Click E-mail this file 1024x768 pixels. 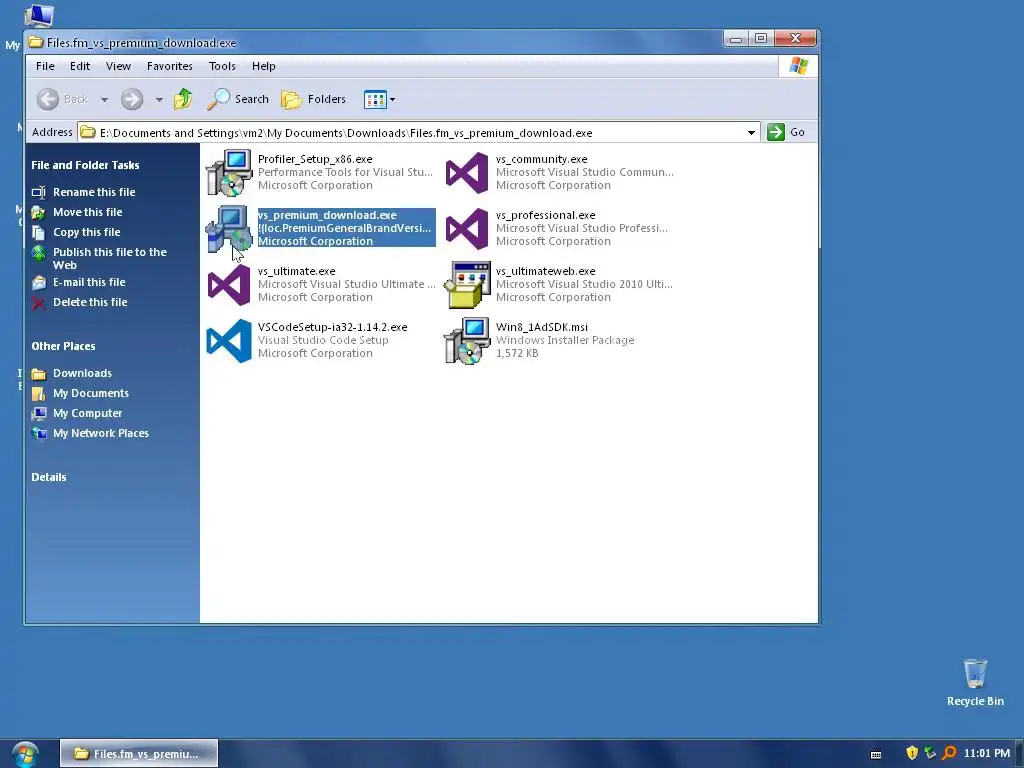pyautogui.click(x=89, y=282)
